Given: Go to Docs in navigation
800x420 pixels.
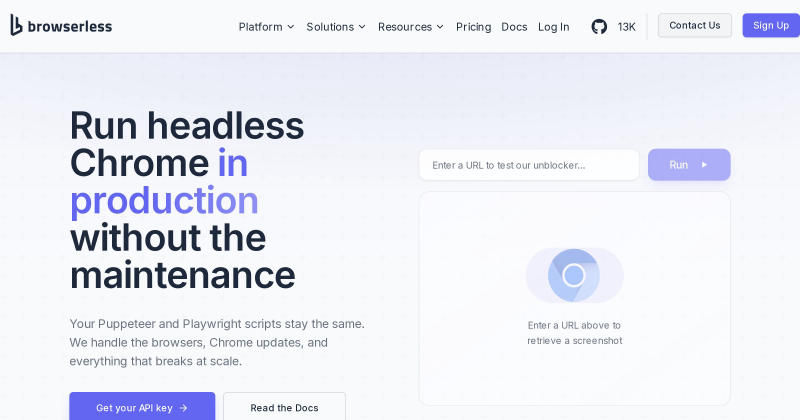Looking at the screenshot, I should 514,27.
